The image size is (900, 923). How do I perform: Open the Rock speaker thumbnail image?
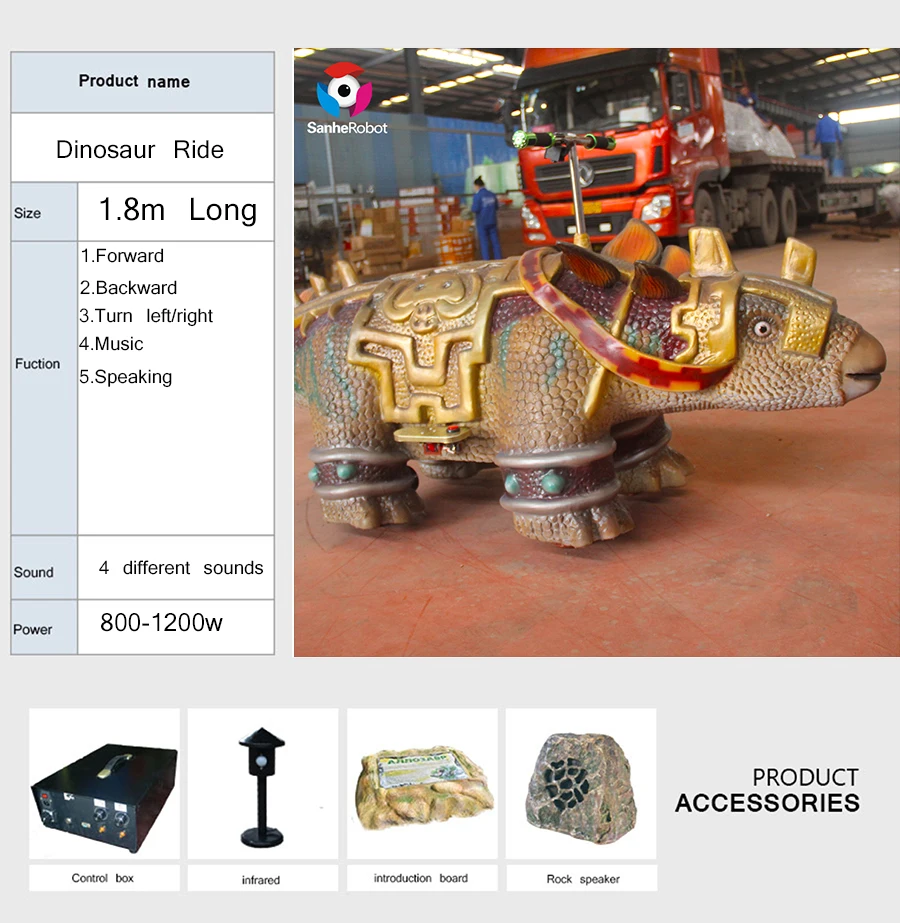pyautogui.click(x=581, y=783)
